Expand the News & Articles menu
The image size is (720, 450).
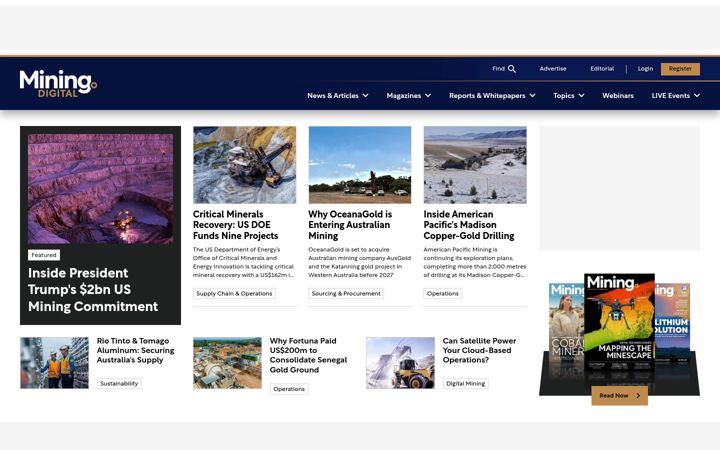click(x=338, y=96)
